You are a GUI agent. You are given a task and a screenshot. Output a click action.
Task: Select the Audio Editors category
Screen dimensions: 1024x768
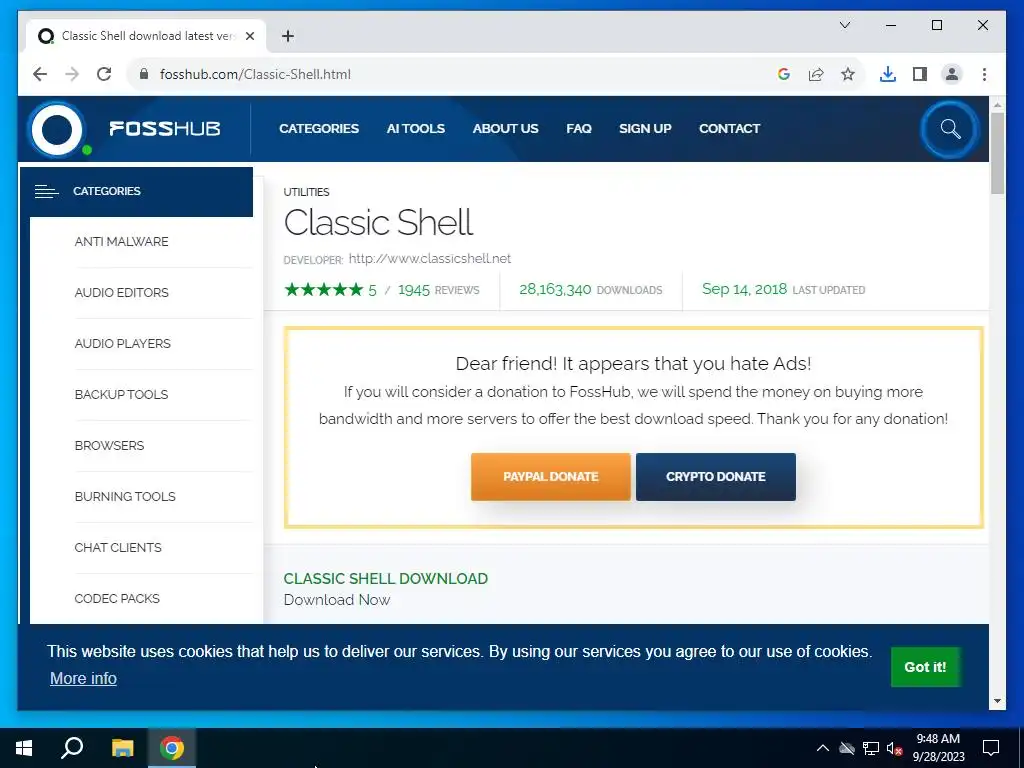[121, 293]
